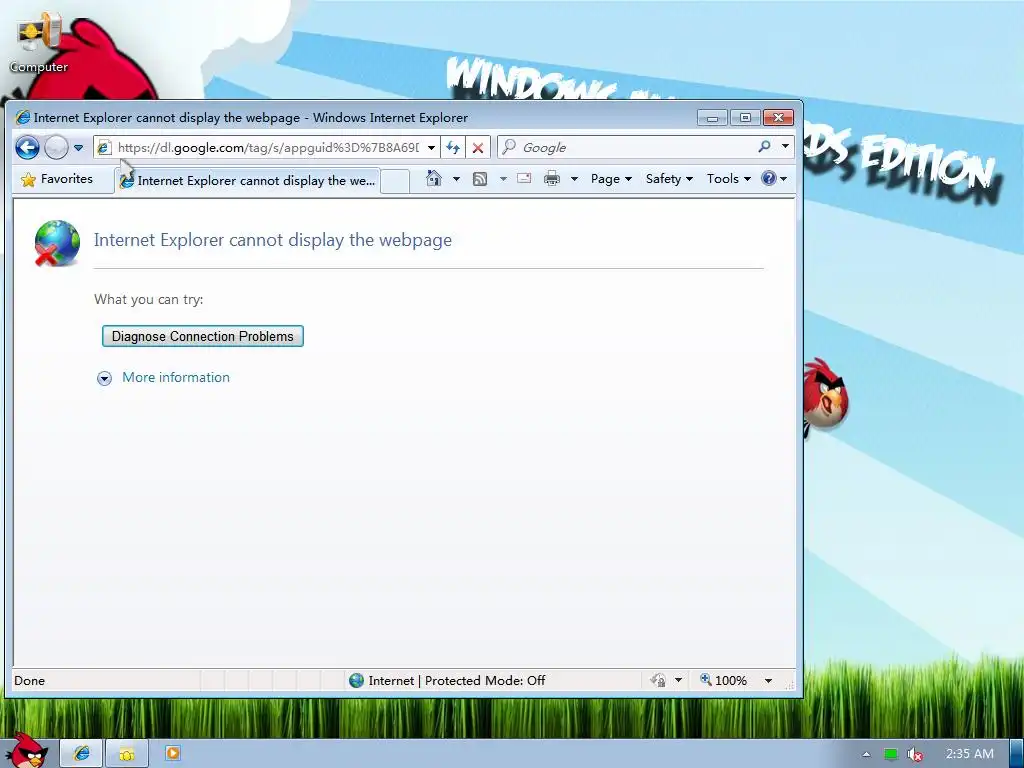
Task: Click the search magnifier icon
Action: click(x=765, y=147)
